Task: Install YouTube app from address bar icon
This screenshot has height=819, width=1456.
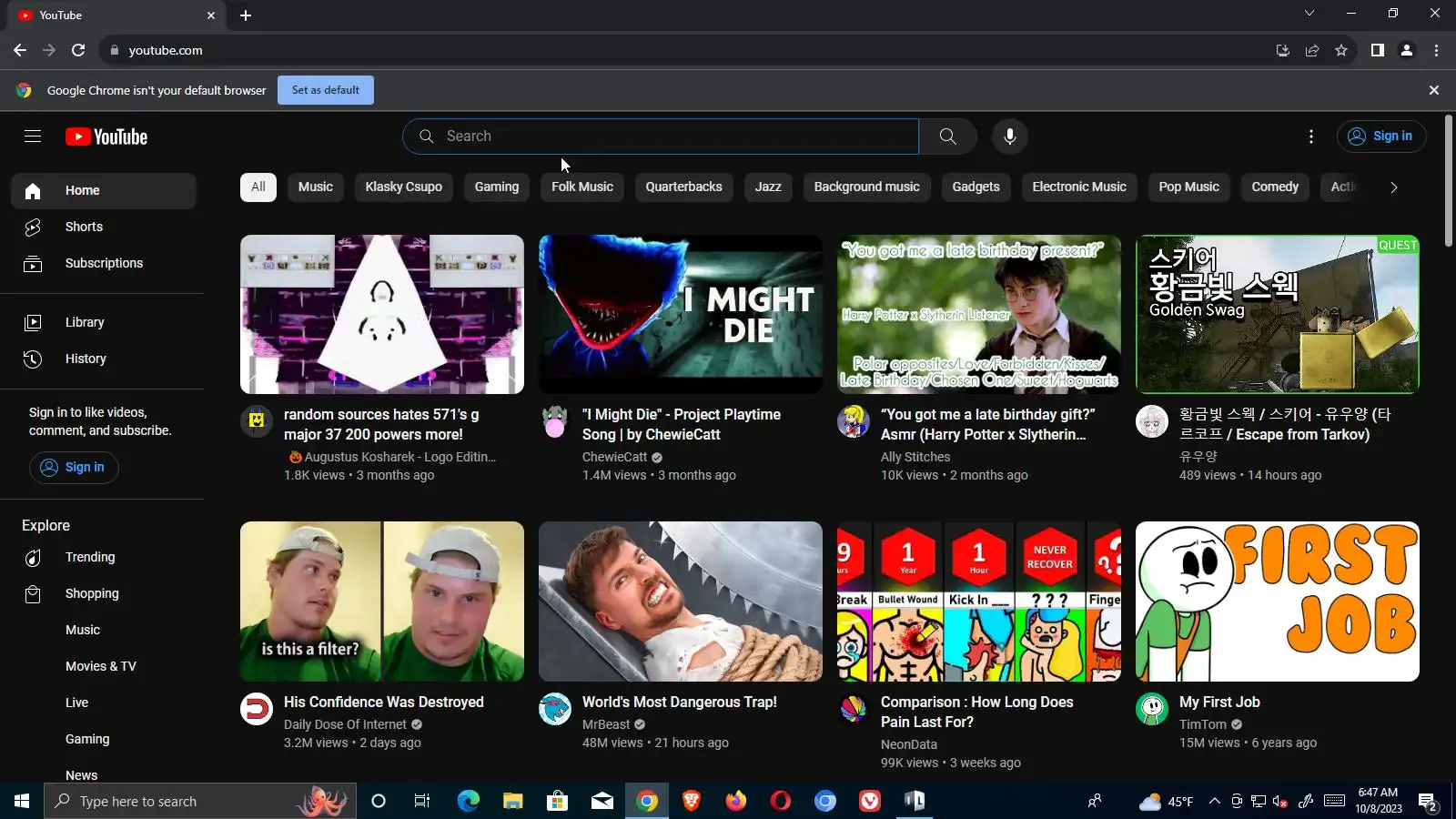Action: (1283, 51)
